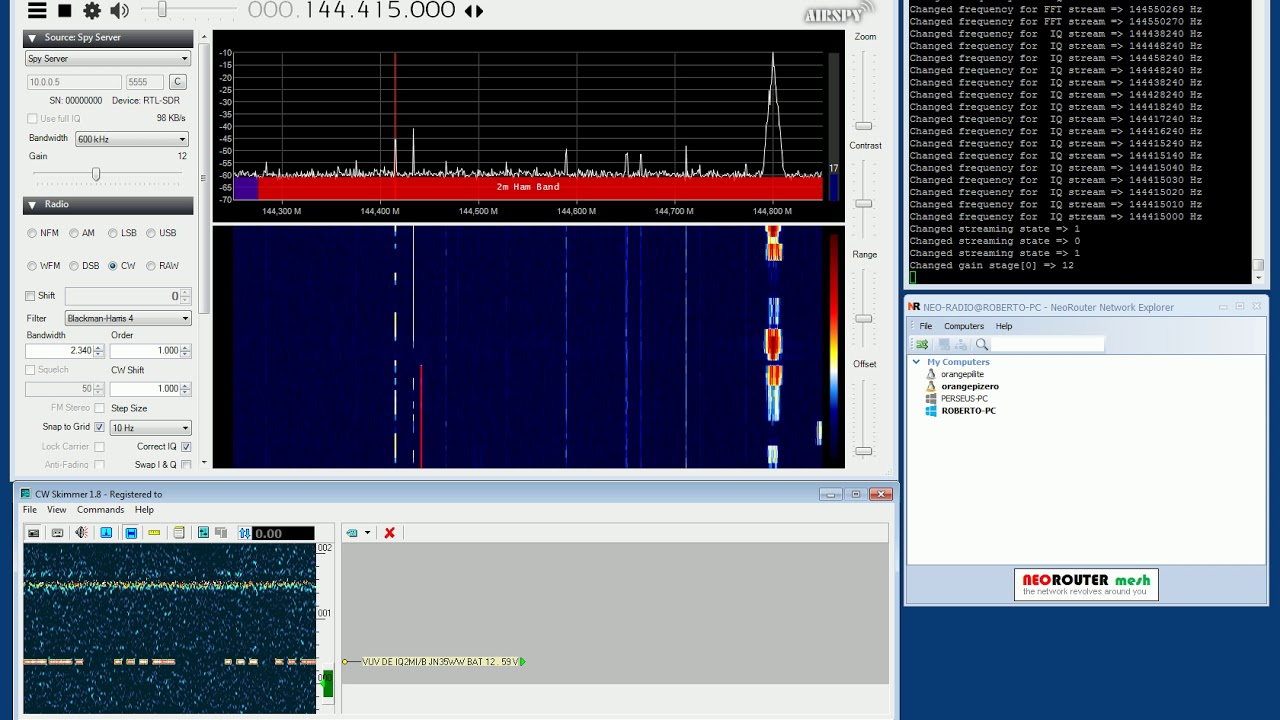Collapse the Source: Spy Server panel
Screen dimensions: 1280x720
(32, 38)
